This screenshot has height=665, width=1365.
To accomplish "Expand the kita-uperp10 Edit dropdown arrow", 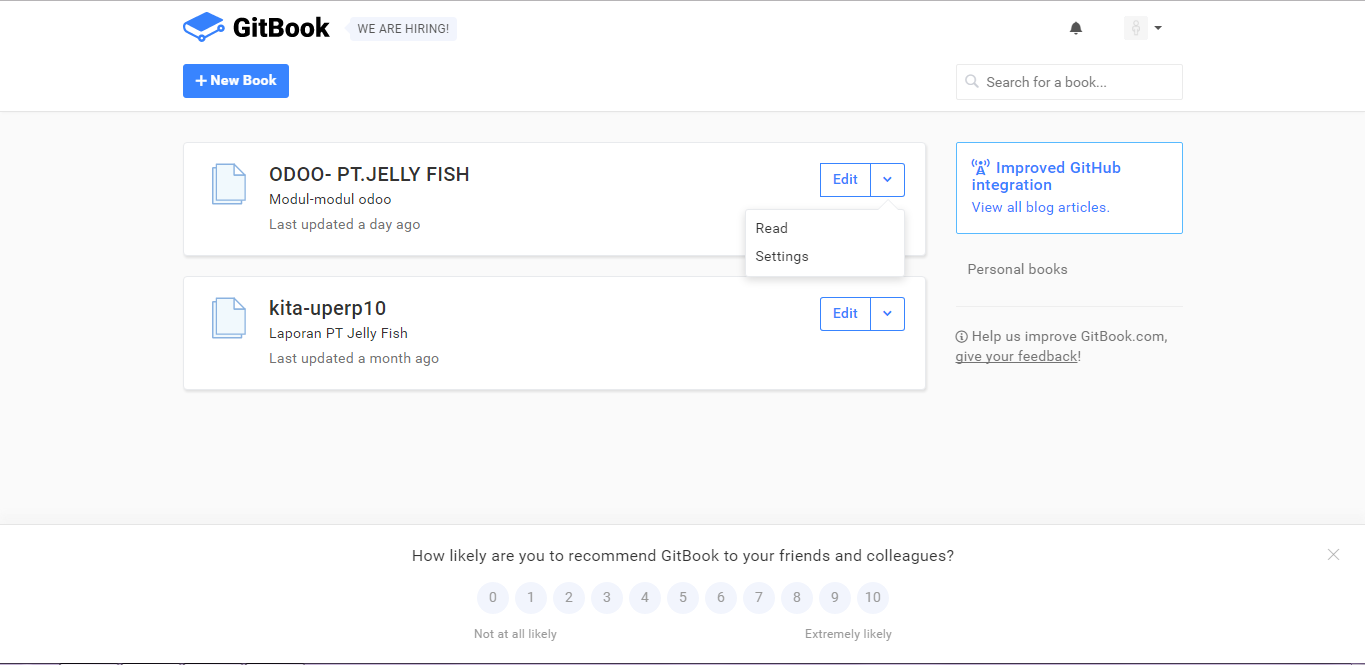I will (887, 313).
